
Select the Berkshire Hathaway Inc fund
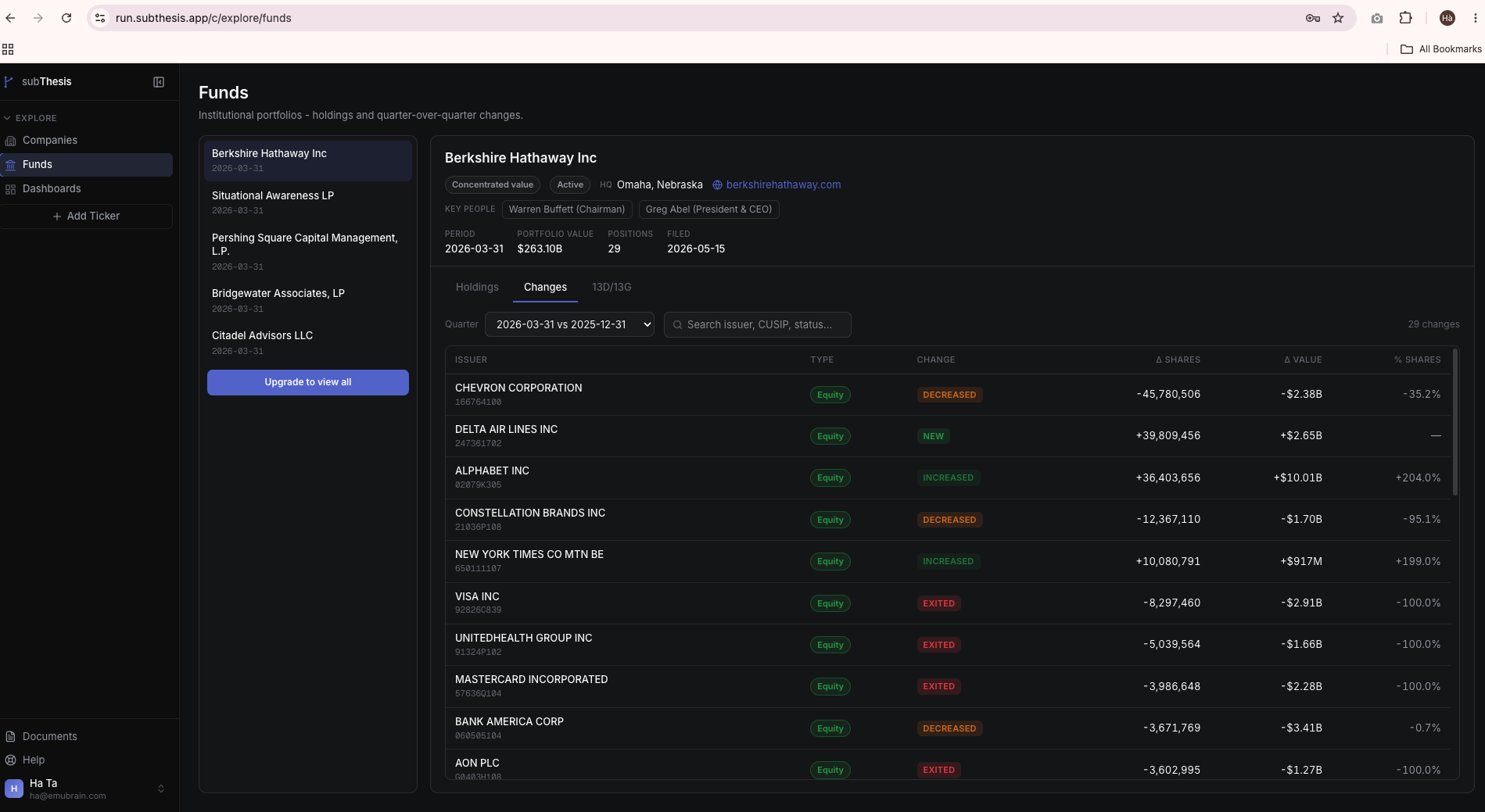coord(308,161)
